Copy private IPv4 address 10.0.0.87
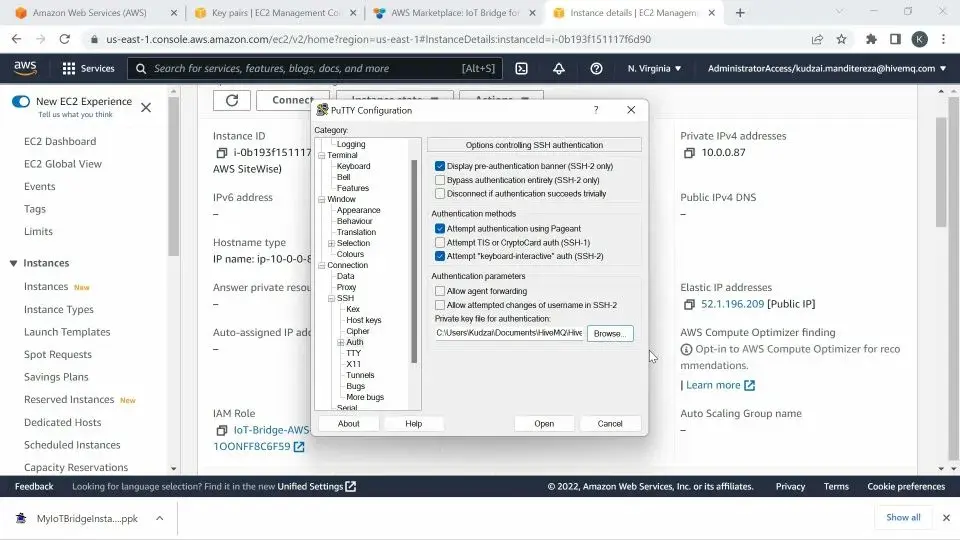 (689, 152)
